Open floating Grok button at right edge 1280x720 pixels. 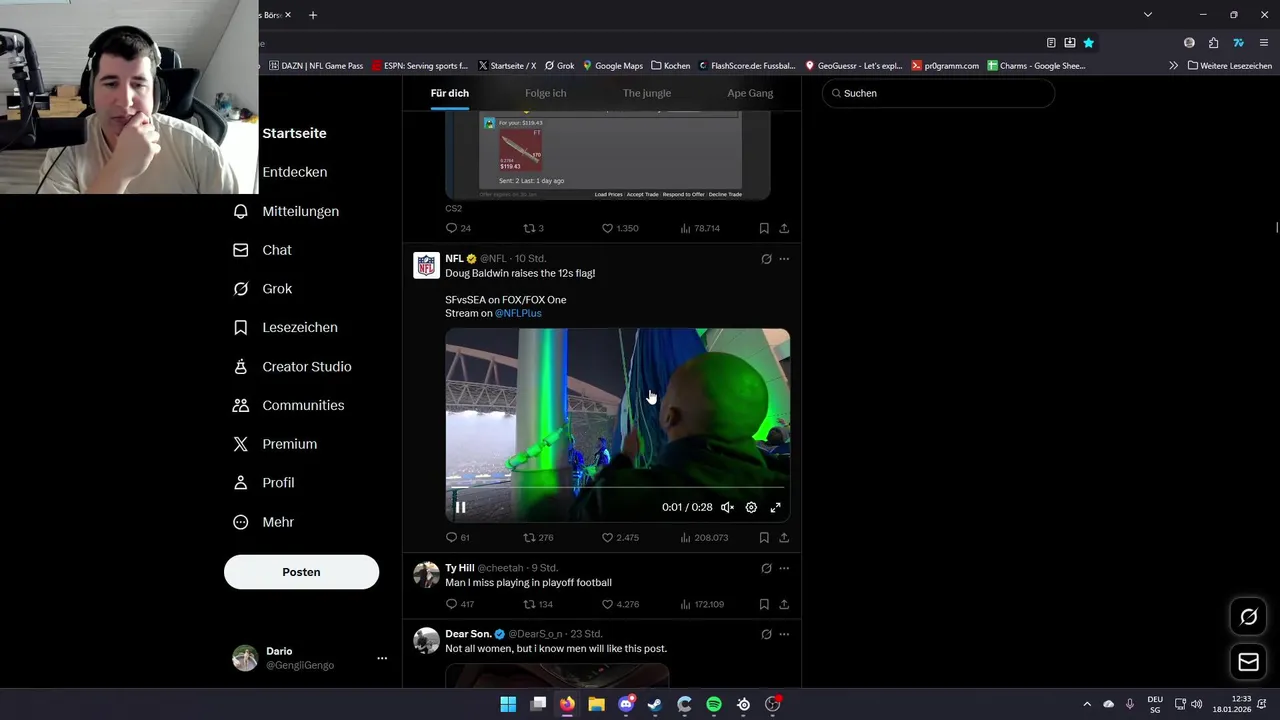(1249, 617)
